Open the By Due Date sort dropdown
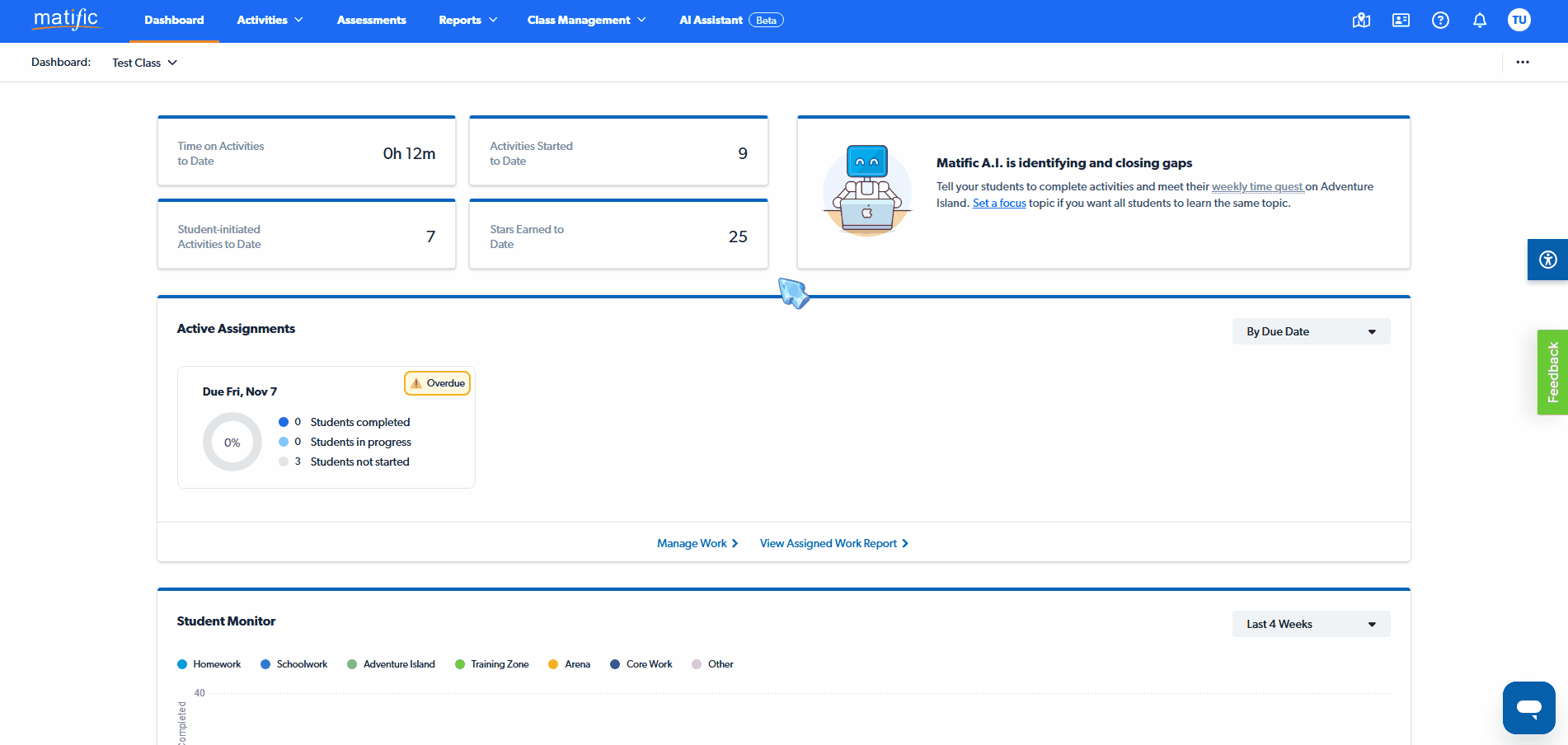 (x=1311, y=331)
